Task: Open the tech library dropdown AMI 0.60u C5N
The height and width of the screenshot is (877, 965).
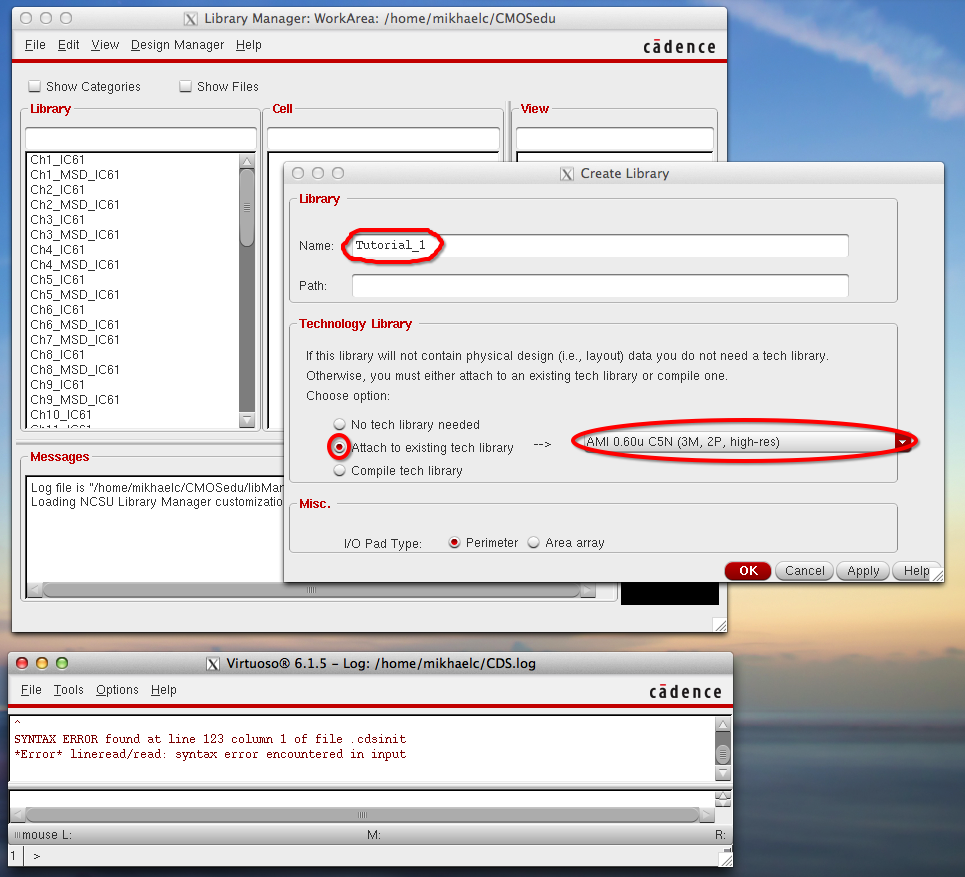Action: [747, 441]
